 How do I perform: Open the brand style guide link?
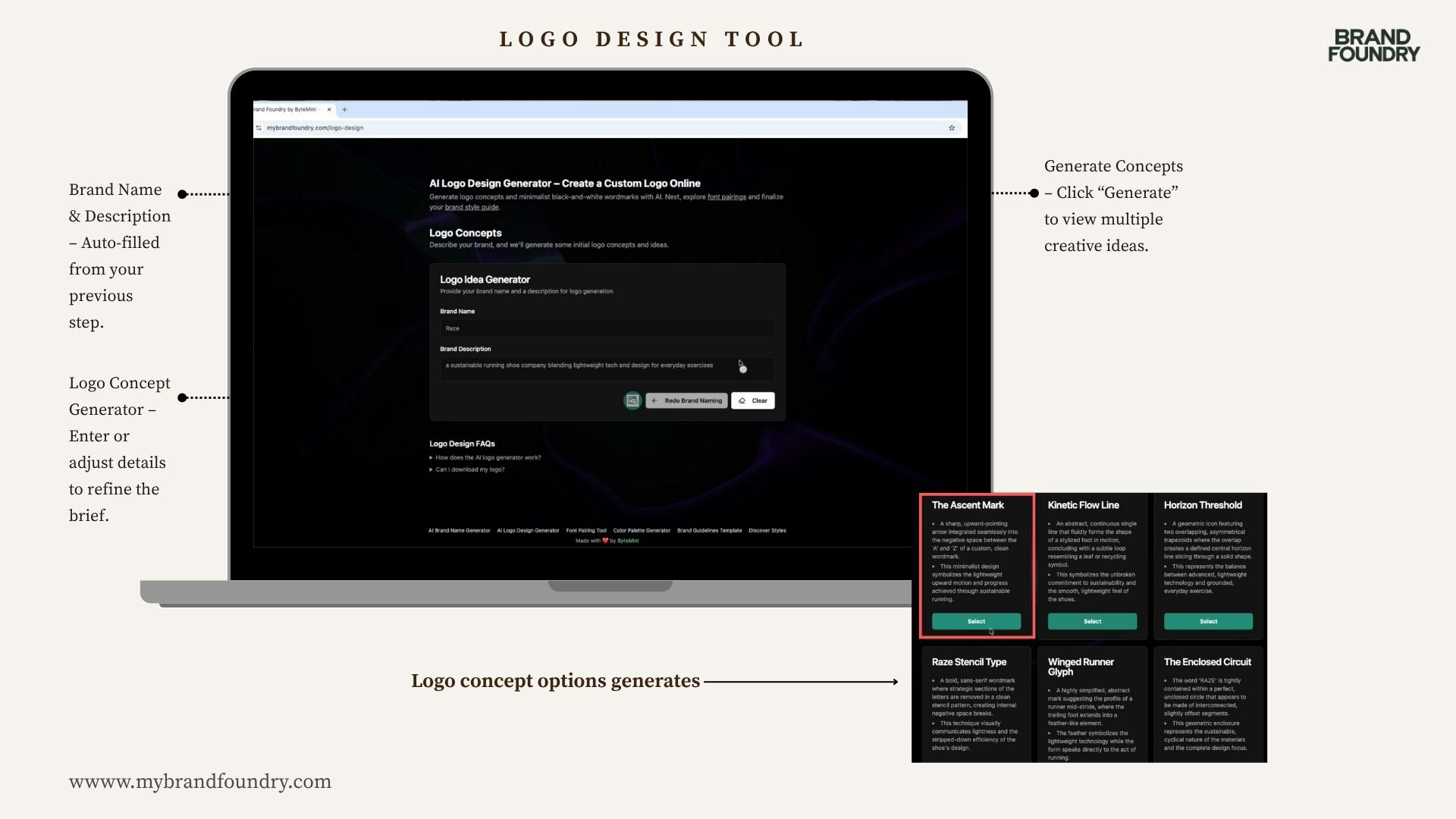tap(472, 207)
